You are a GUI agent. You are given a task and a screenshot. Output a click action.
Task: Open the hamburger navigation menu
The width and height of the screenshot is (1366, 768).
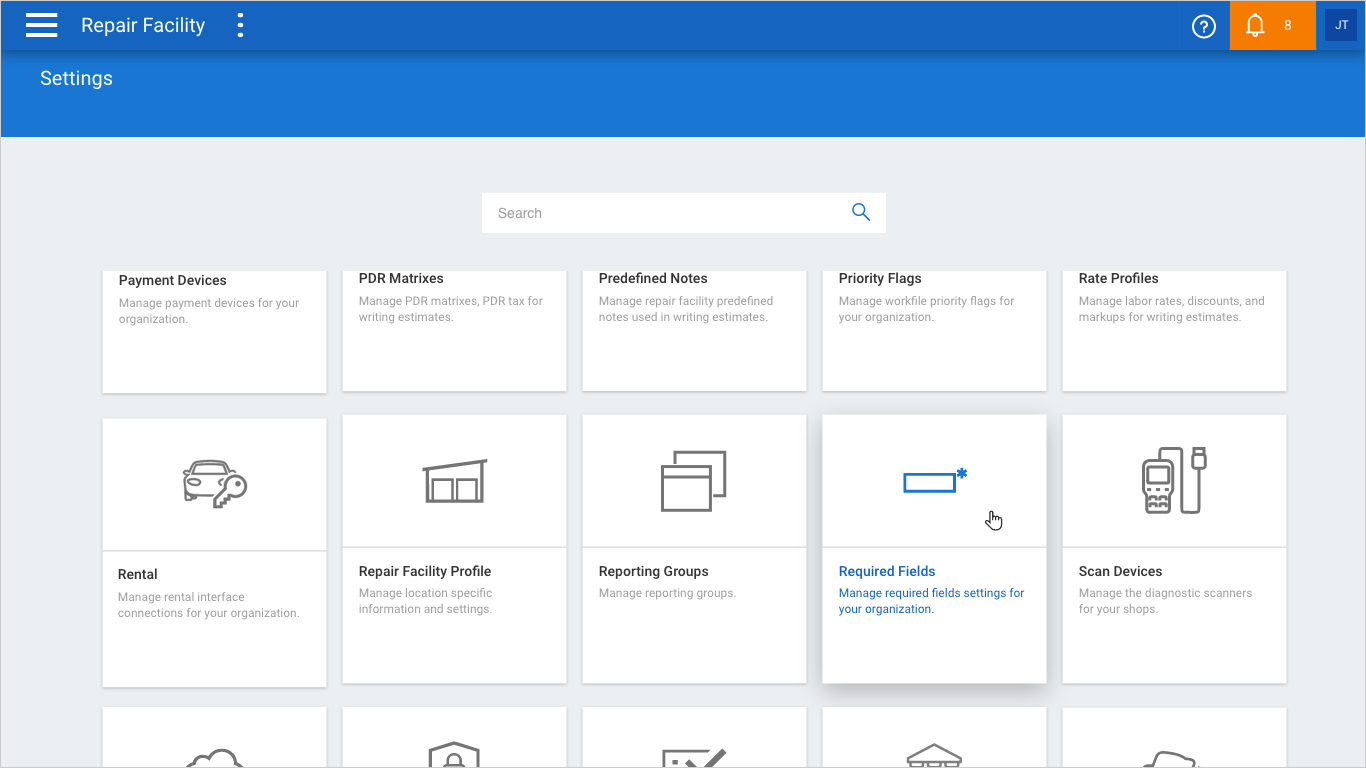[41, 25]
